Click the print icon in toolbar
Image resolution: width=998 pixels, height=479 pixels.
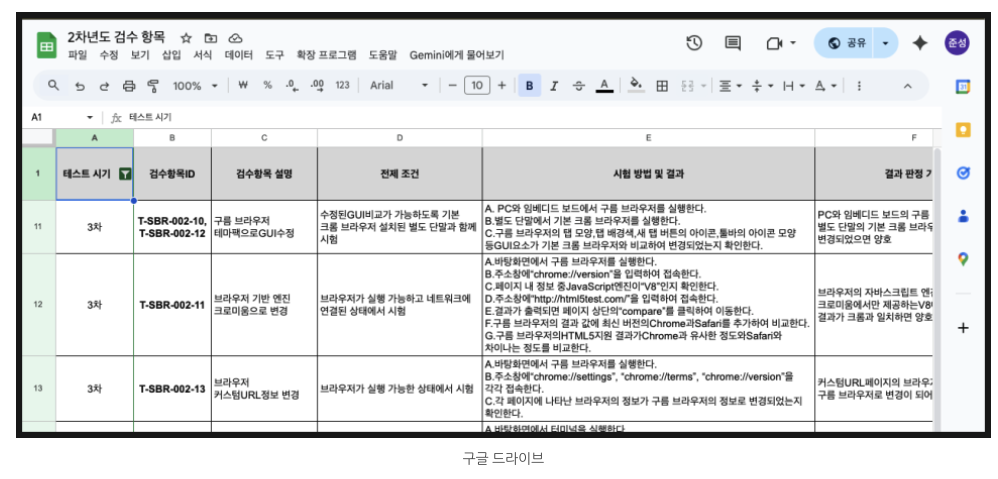(128, 86)
